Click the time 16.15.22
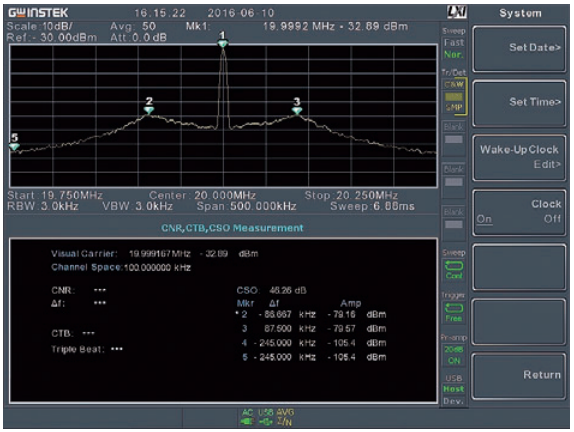The height and width of the screenshot is (432, 574). pos(160,13)
